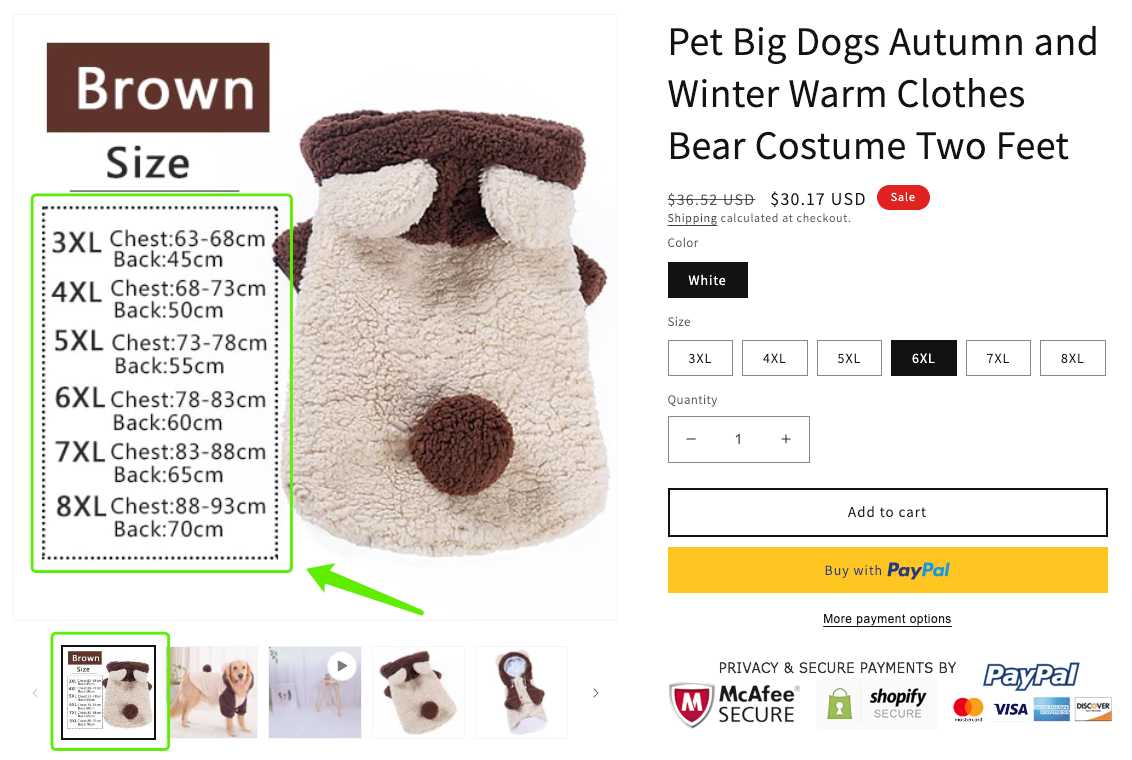Click previous thumbnail arrow in gallery

point(35,693)
